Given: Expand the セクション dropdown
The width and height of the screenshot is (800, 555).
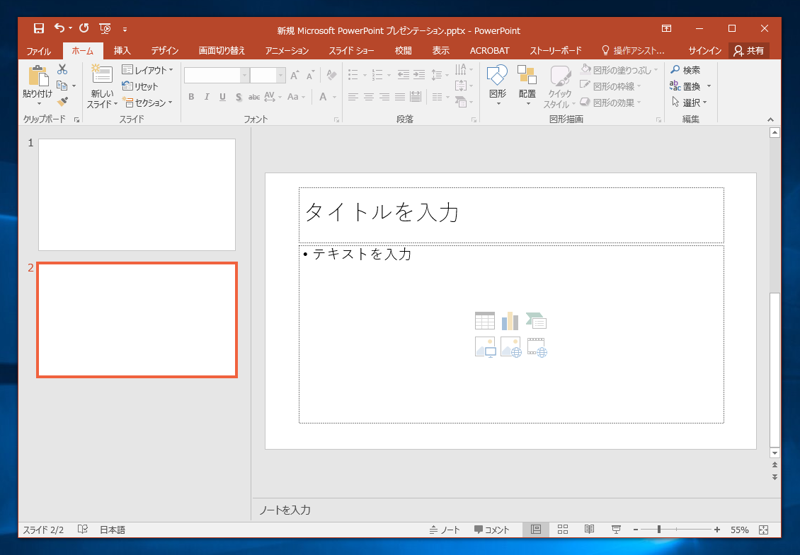Looking at the screenshot, I should (x=148, y=102).
